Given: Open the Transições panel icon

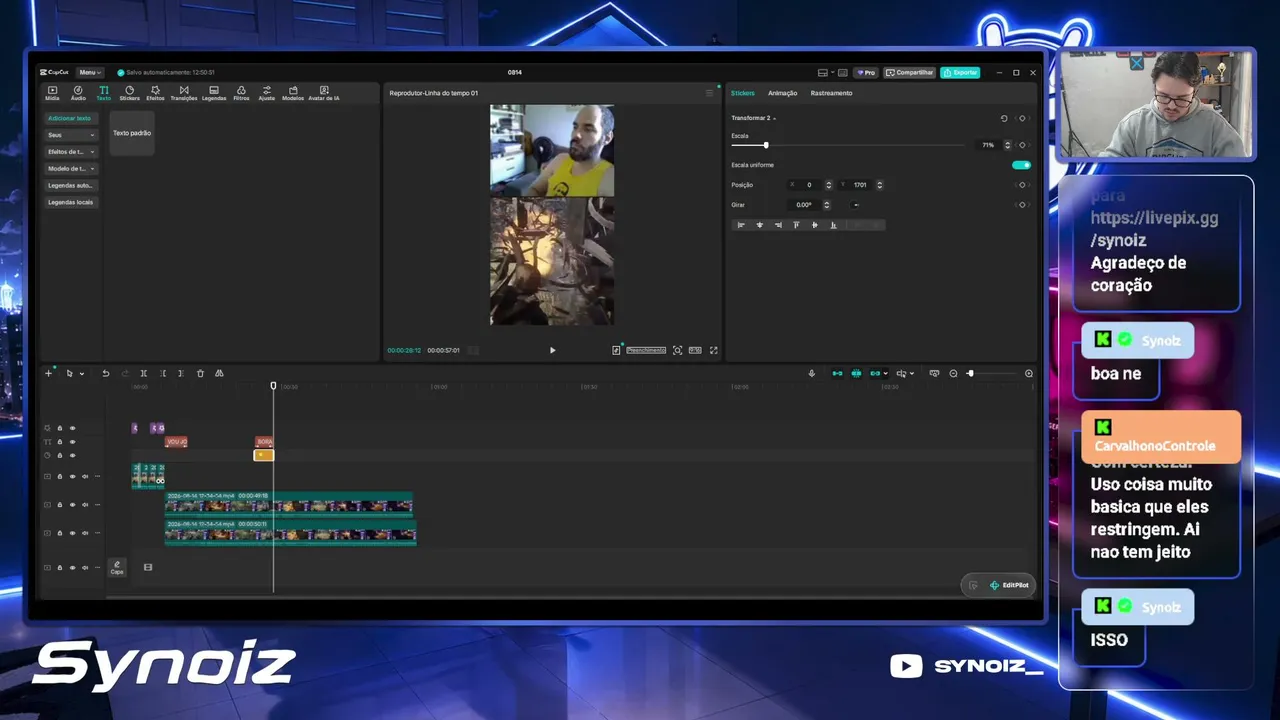Looking at the screenshot, I should coord(184,93).
